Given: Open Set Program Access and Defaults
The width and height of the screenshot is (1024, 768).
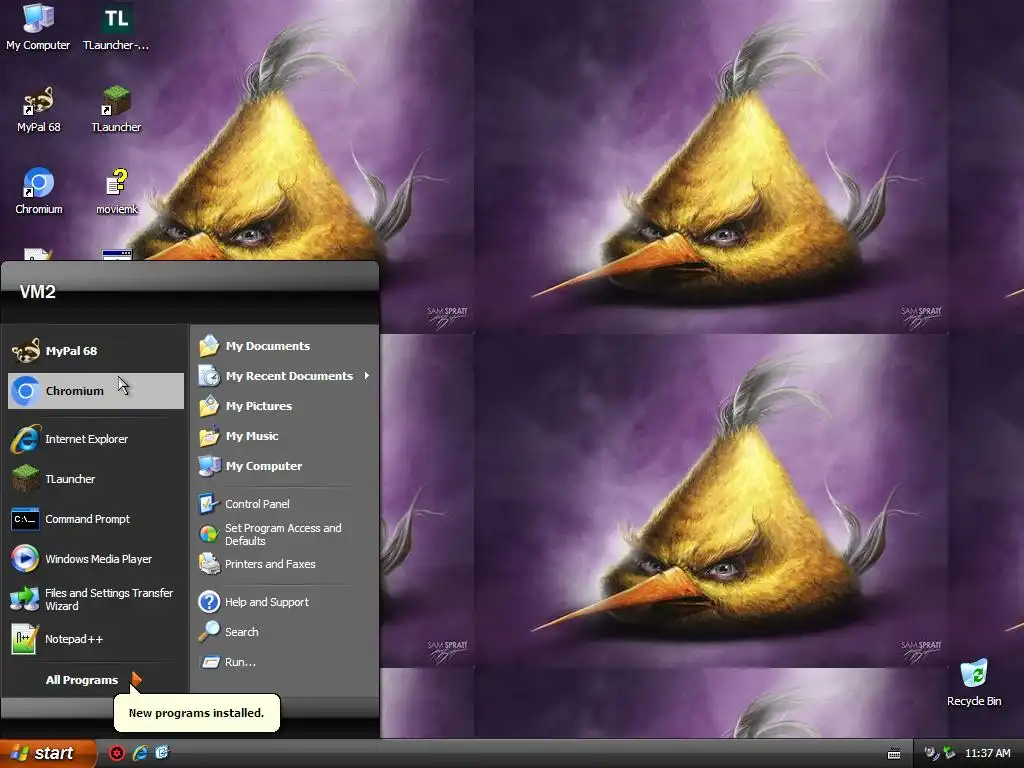Looking at the screenshot, I should click(285, 534).
